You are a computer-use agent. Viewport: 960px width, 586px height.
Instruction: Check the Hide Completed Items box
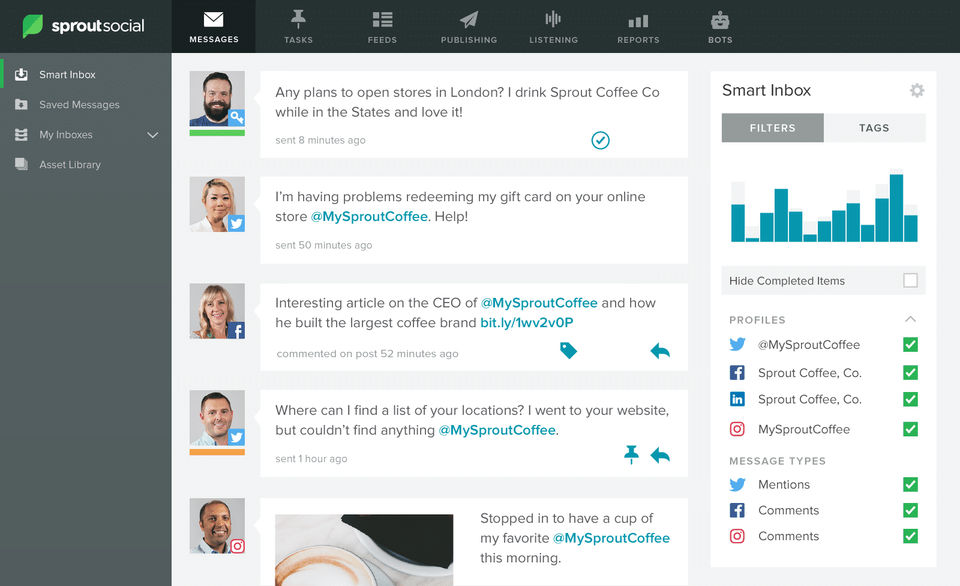pos(910,280)
